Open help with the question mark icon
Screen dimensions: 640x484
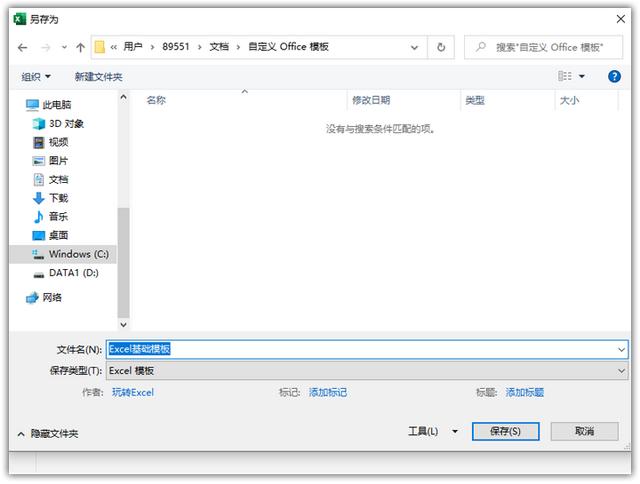point(614,76)
